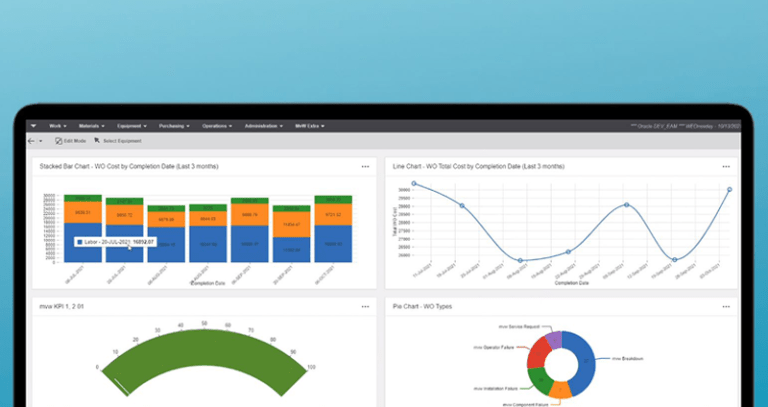Click the 'mvw Operator Failure' pie label

coord(494,347)
